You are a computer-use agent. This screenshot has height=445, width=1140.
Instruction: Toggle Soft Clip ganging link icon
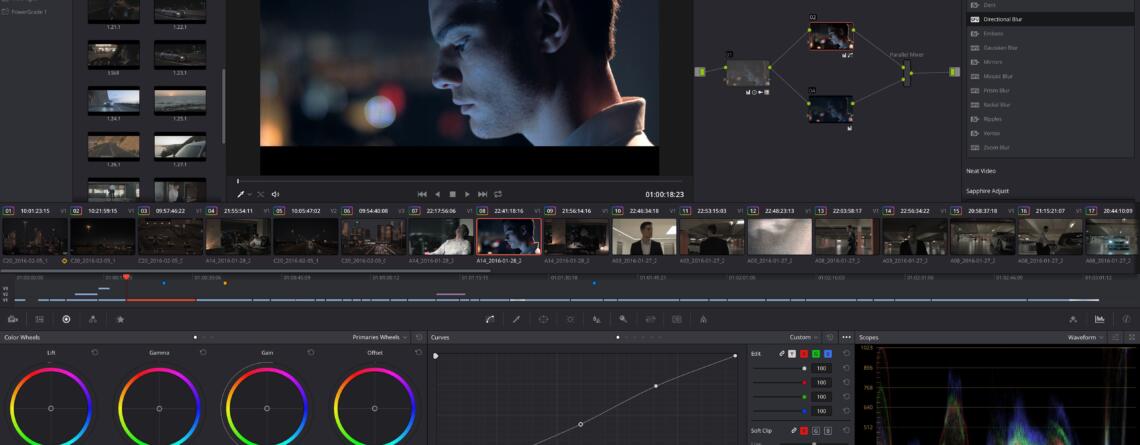click(x=792, y=430)
